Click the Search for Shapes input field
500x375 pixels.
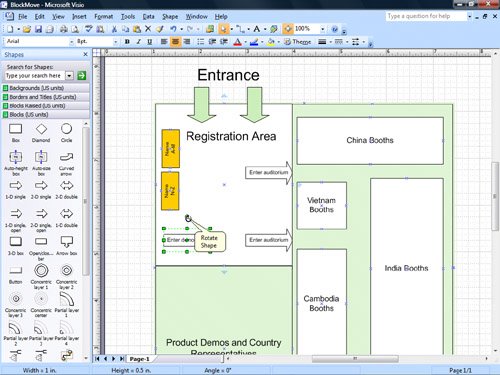[35, 76]
